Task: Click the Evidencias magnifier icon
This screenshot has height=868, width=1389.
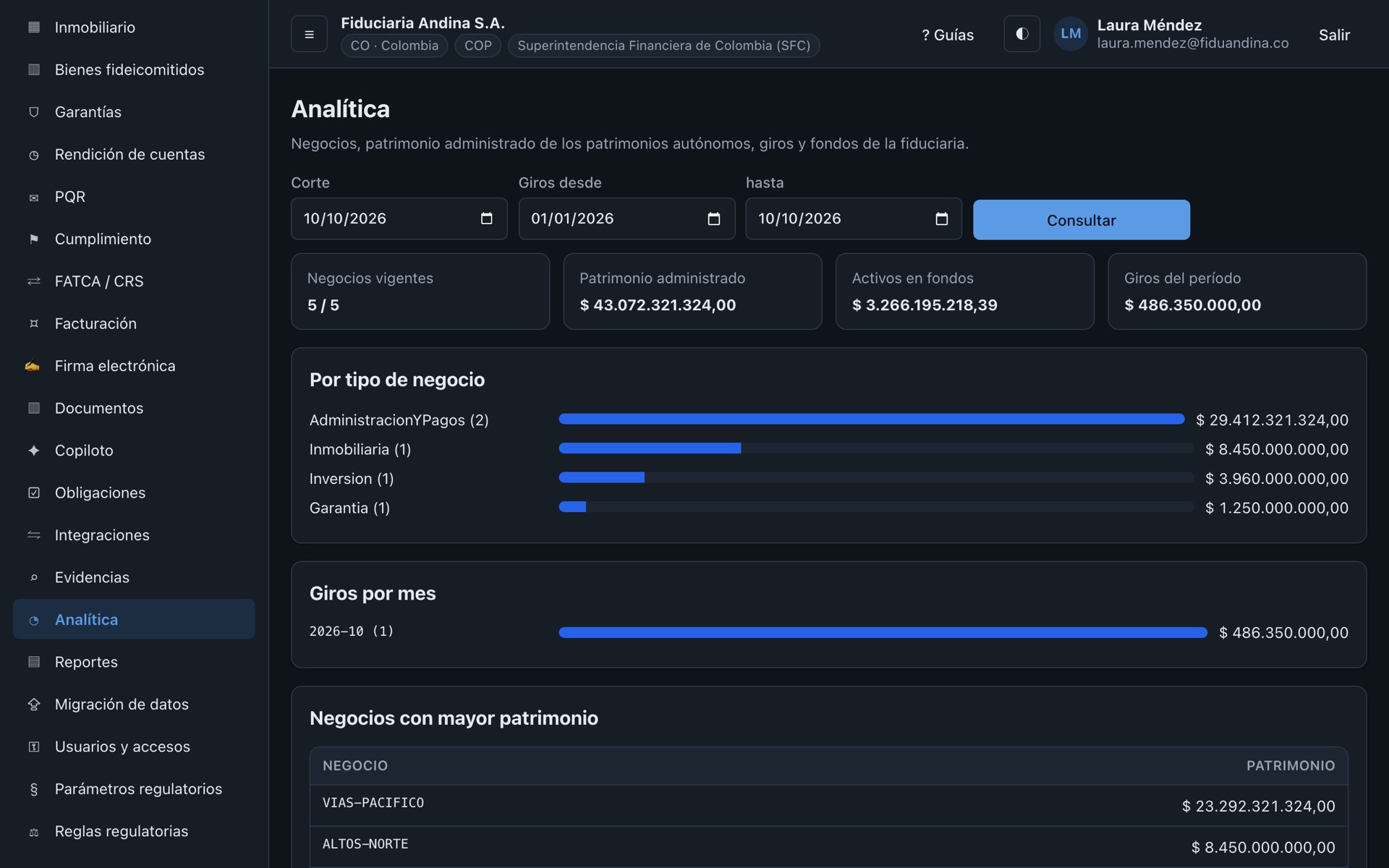Action: coord(34,577)
